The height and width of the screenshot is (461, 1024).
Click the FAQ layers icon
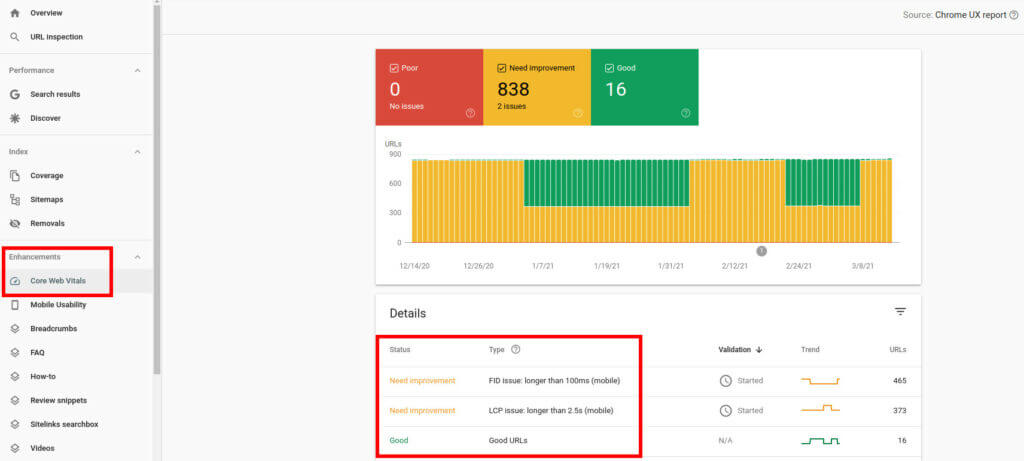[x=15, y=353]
